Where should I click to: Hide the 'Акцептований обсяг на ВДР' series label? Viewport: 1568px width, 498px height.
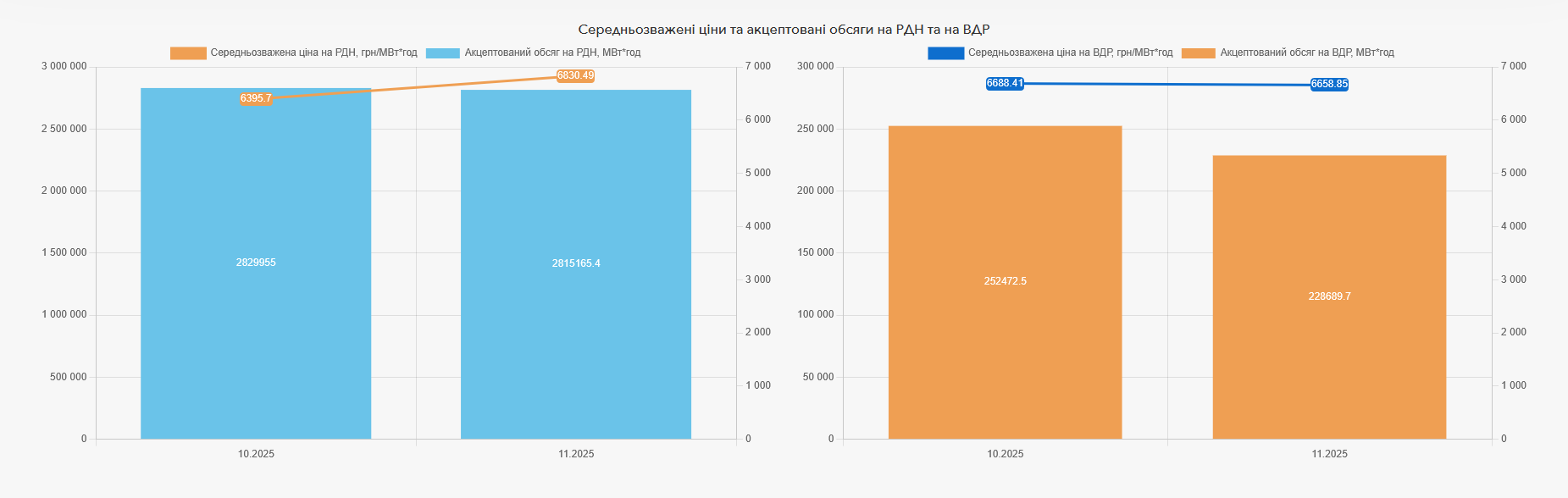tap(1306, 53)
